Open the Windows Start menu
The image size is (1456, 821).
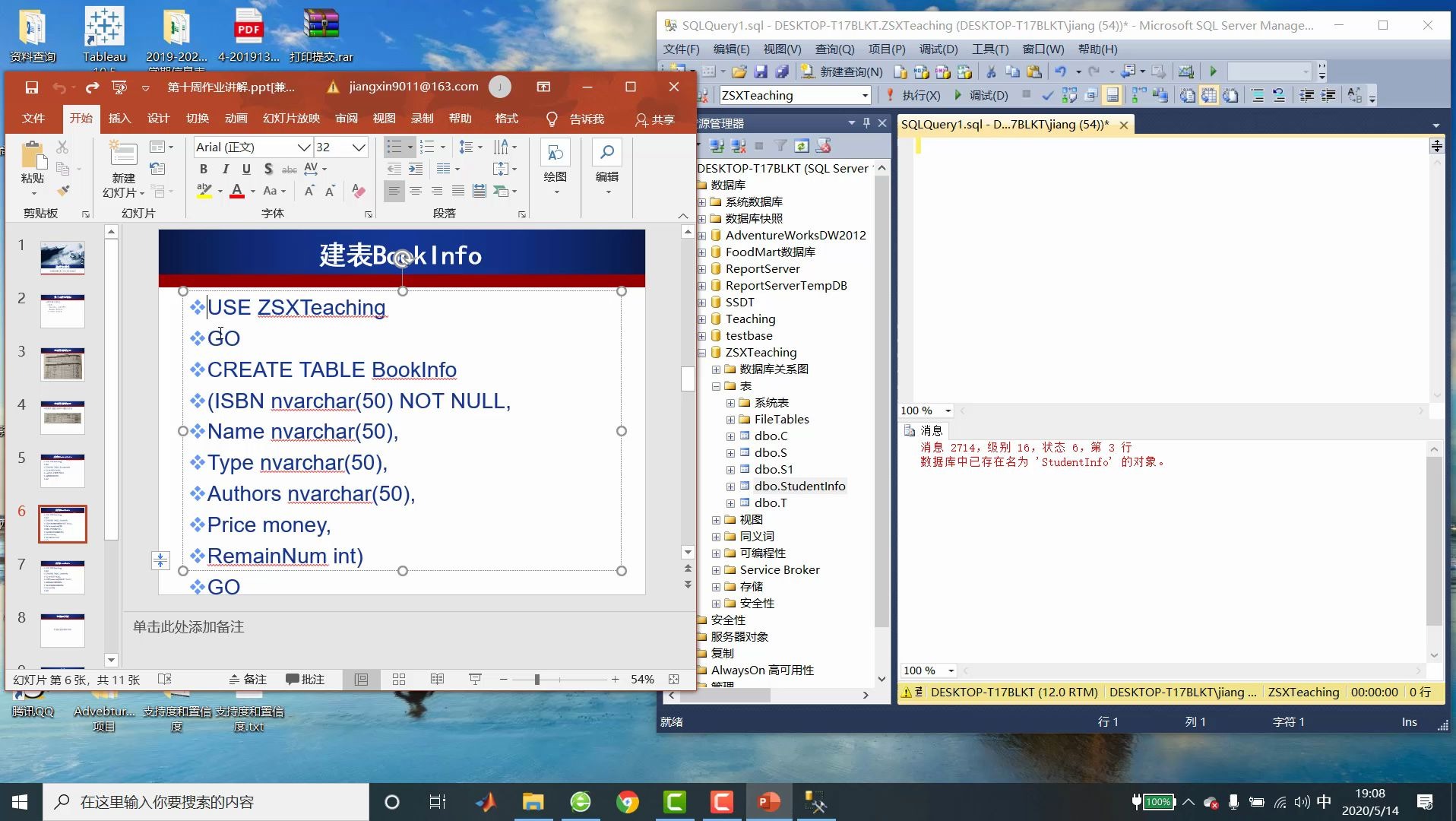coord(21,802)
